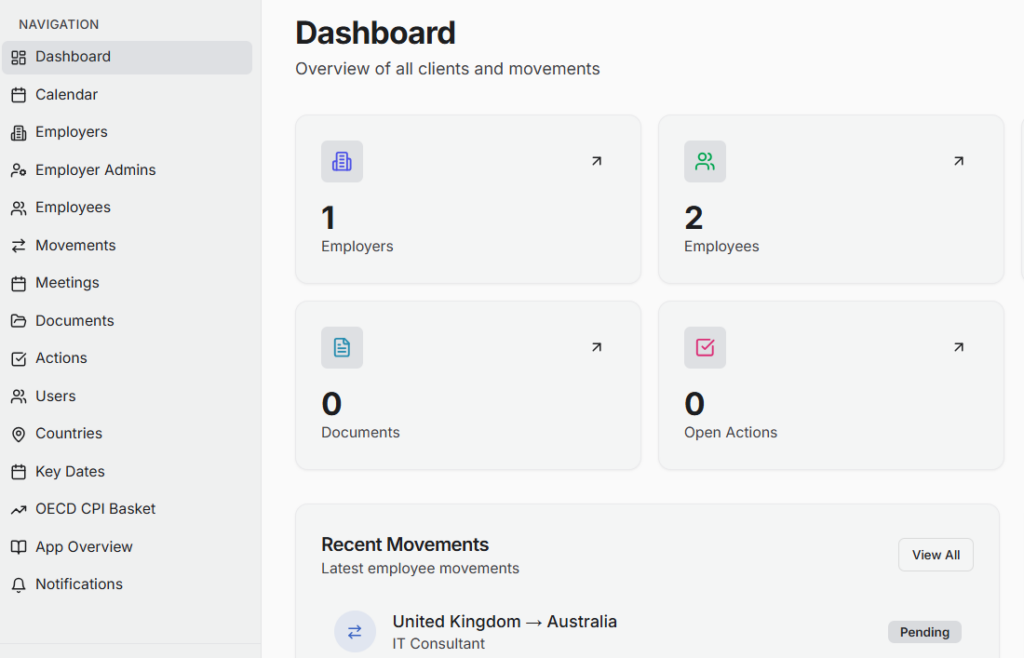This screenshot has width=1024, height=658.
Task: Go to Movements in the sidebar
Action: point(75,246)
